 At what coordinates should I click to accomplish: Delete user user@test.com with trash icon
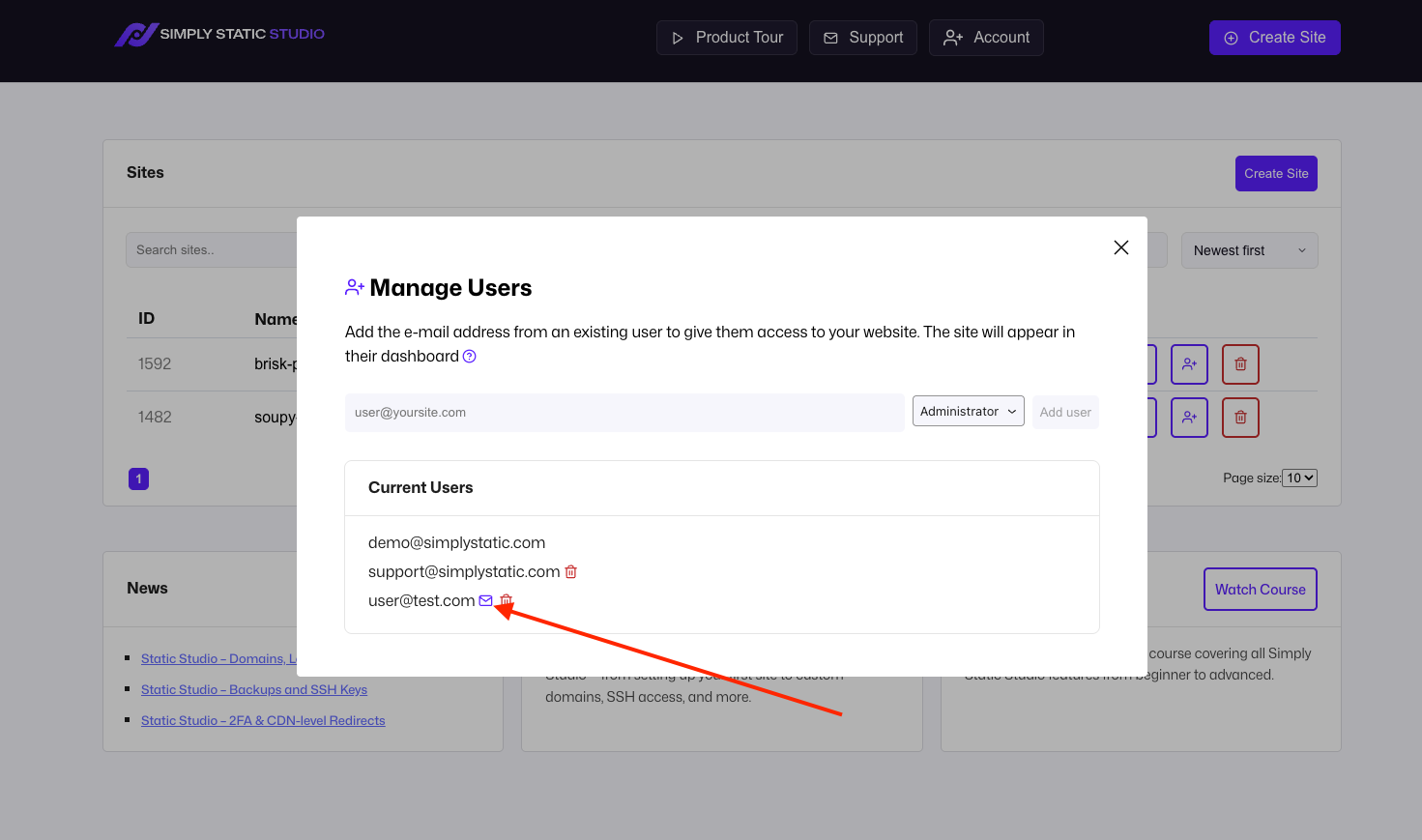[507, 601]
